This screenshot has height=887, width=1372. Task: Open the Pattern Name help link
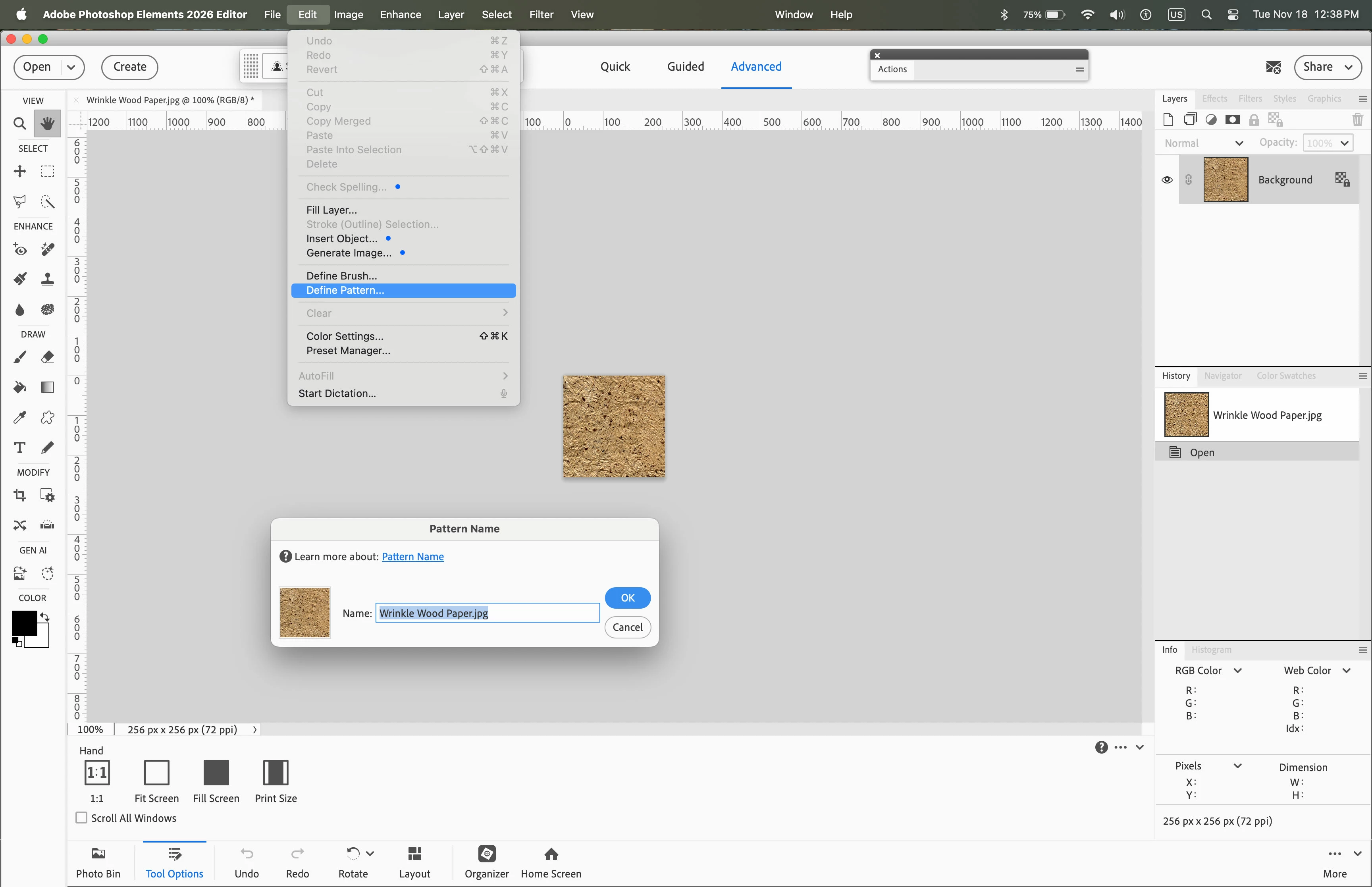coord(412,556)
